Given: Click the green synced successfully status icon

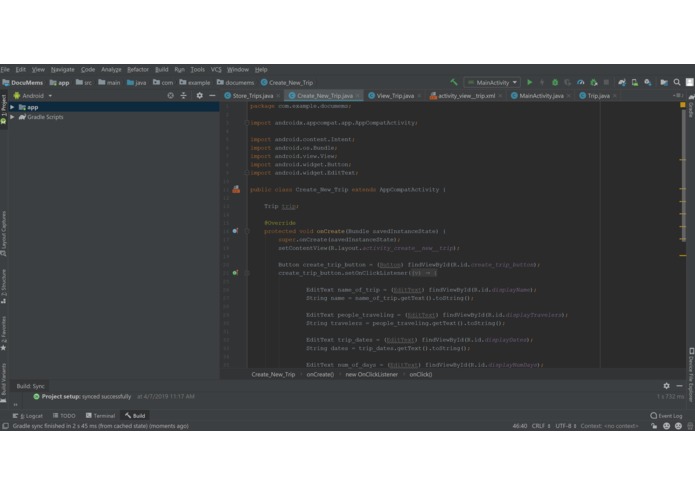Looking at the screenshot, I should [36, 397].
